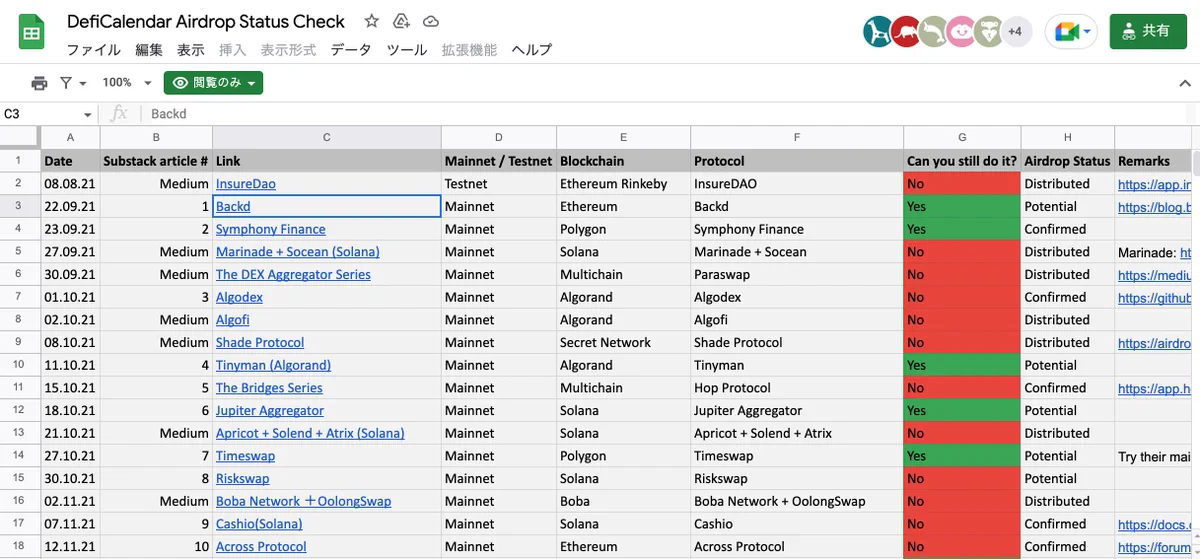
Task: Select the 'Boba Network + OolongSwap' protocol cell
Action: pyautogui.click(x=797, y=502)
